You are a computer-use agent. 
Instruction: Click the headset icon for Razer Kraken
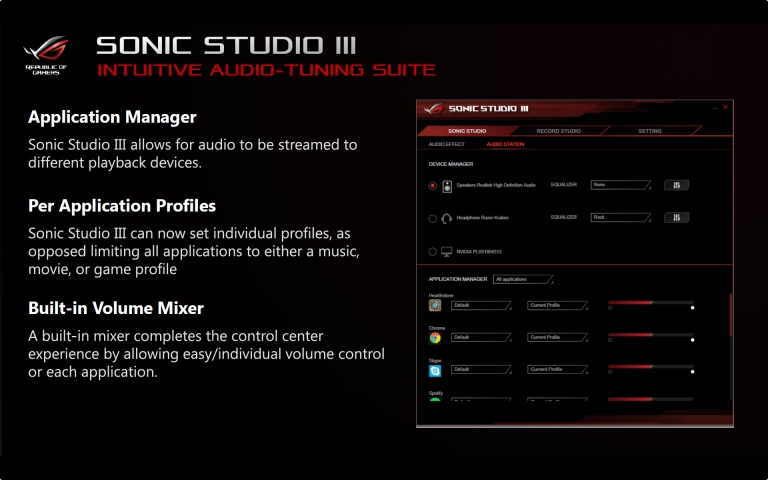[446, 218]
